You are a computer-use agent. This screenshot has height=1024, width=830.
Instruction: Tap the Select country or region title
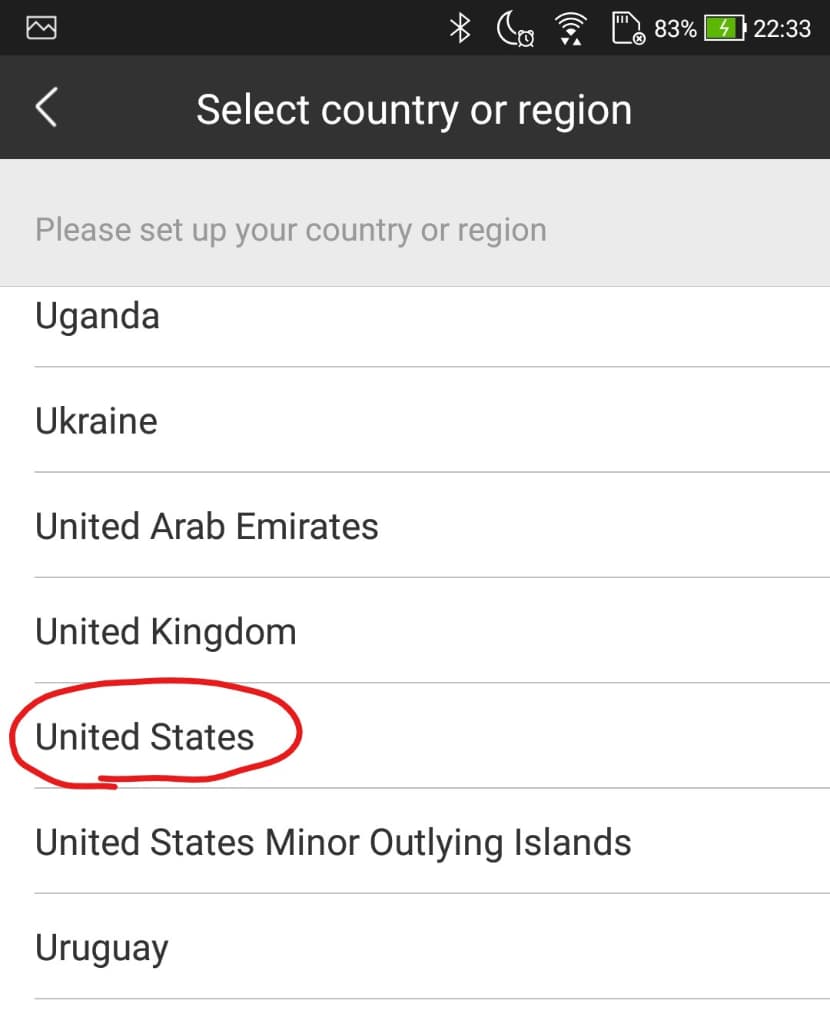click(x=414, y=109)
